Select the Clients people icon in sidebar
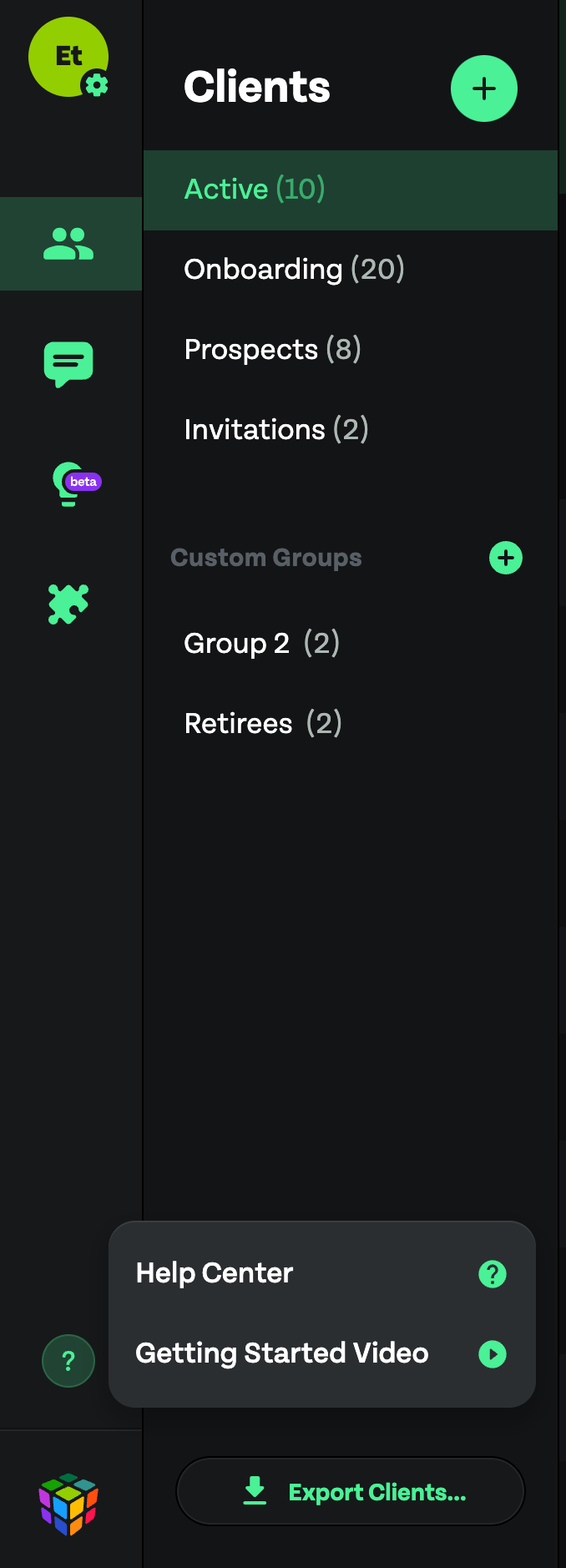The height and width of the screenshot is (1568, 566). pyautogui.click(x=68, y=244)
